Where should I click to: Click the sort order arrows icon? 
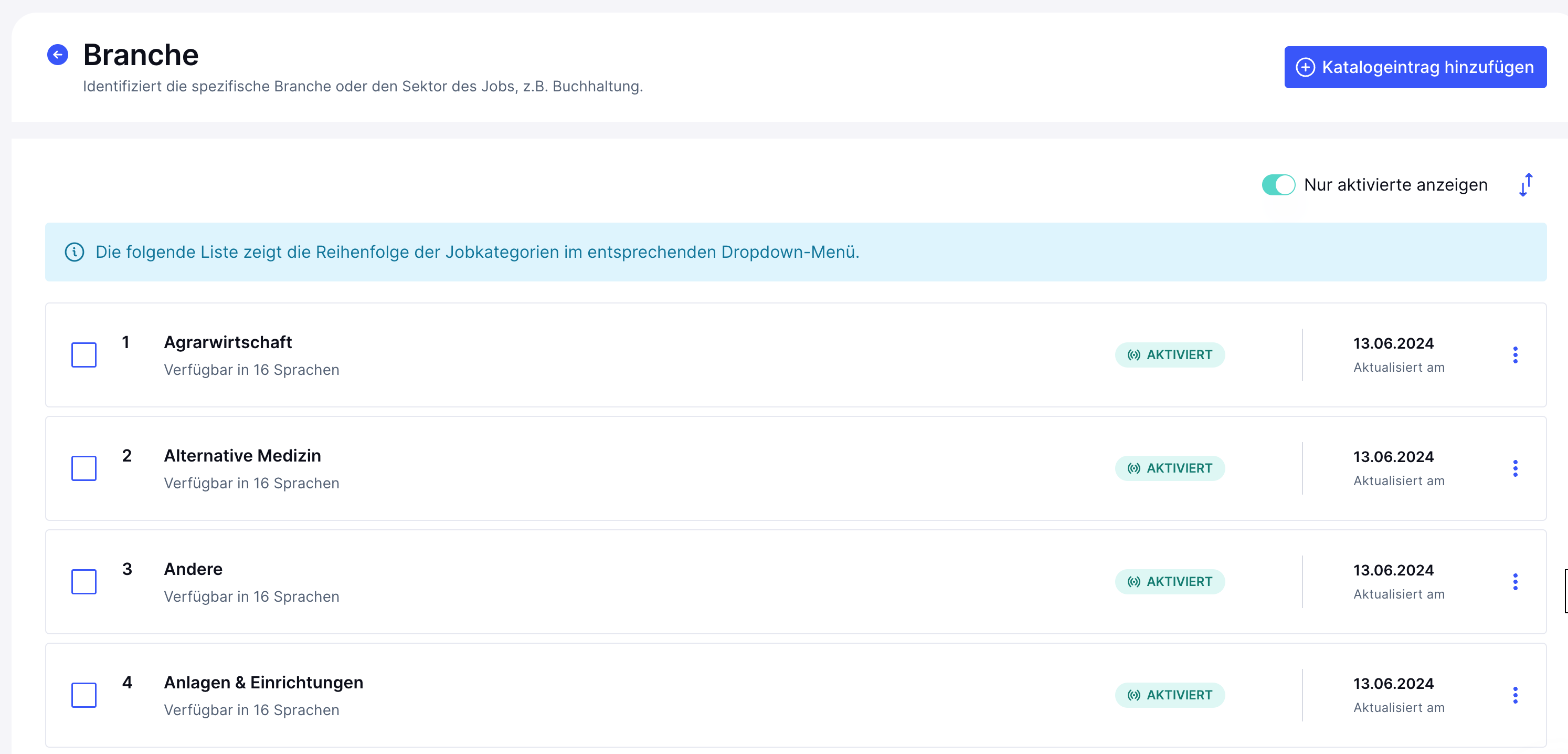tap(1525, 184)
